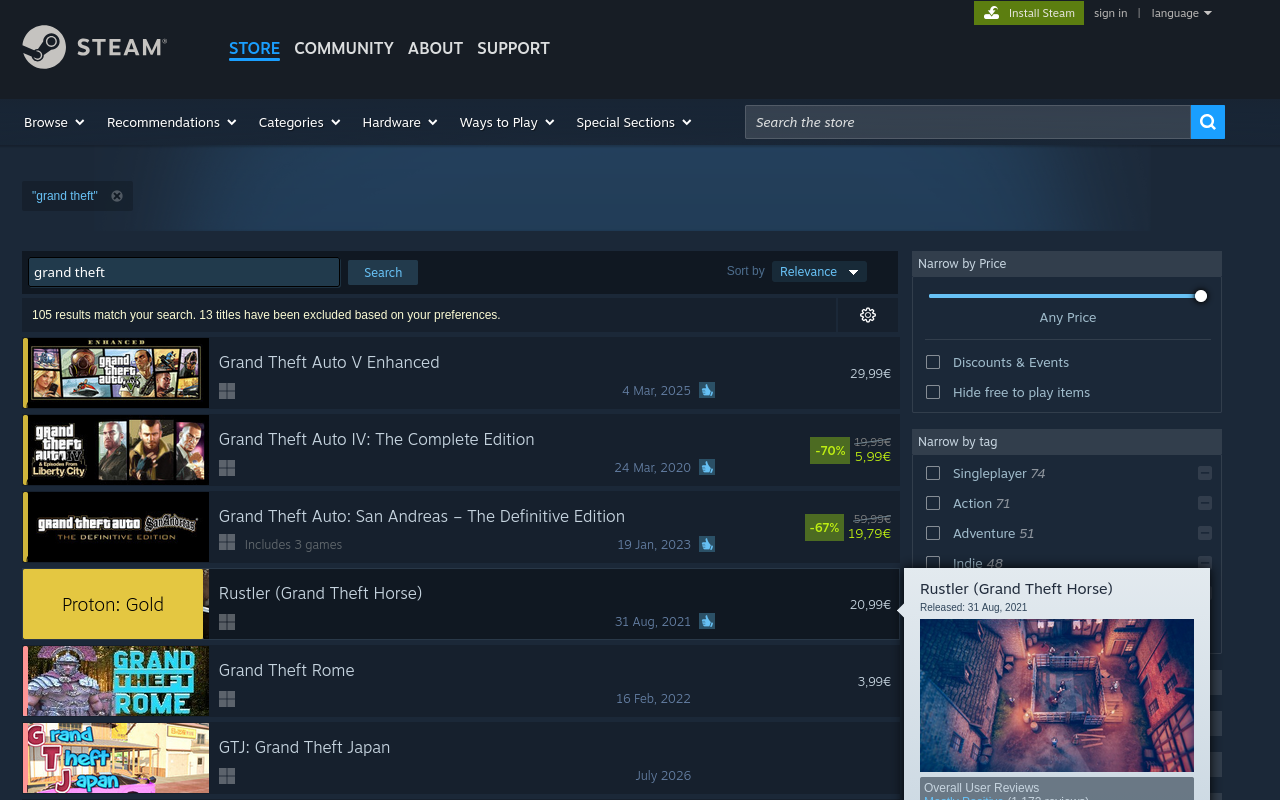Click the Narrow by Price header
This screenshot has width=1280, height=800.
click(x=1067, y=264)
